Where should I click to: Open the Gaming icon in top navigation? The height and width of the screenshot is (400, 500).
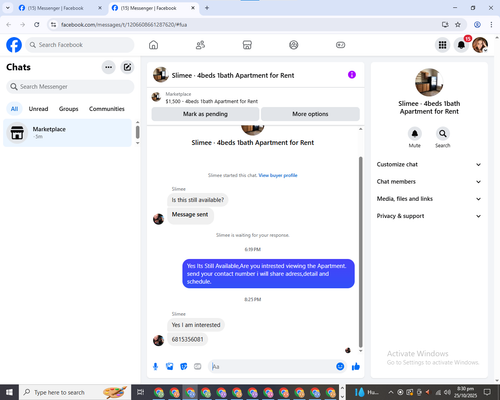coord(340,45)
